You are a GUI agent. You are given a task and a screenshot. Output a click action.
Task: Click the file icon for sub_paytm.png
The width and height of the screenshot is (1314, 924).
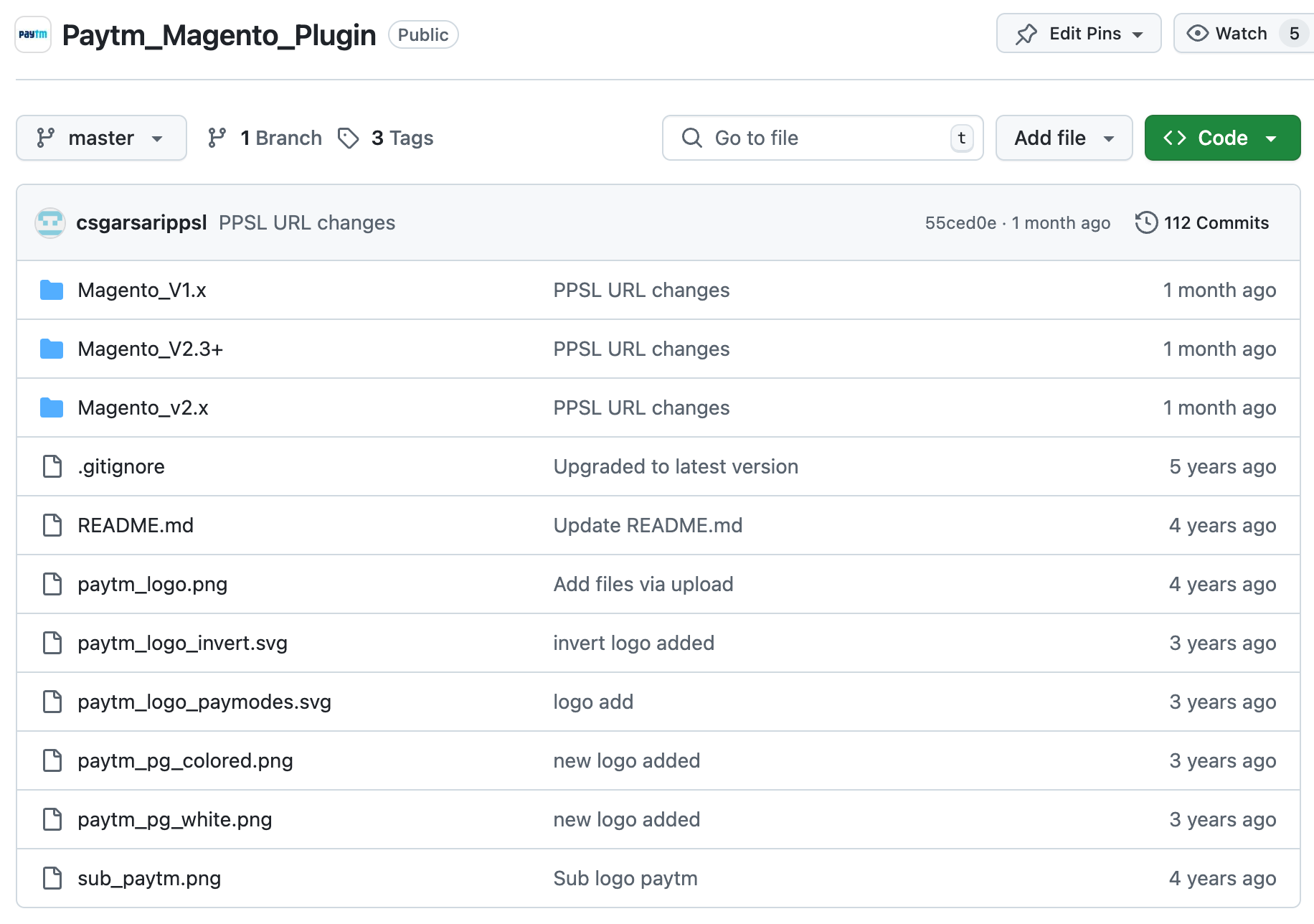pos(52,878)
